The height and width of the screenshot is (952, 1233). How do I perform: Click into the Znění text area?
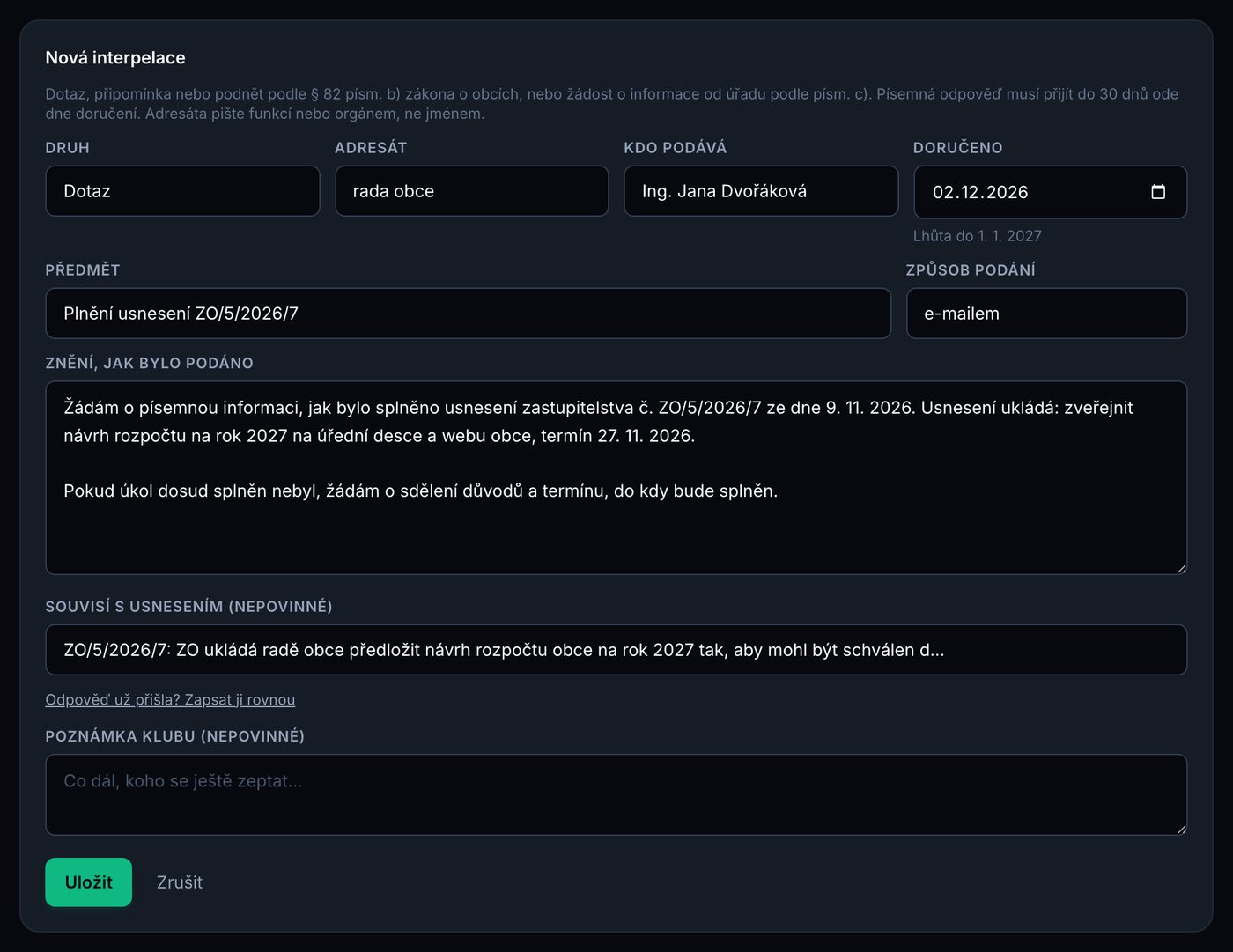pyautogui.click(x=616, y=478)
